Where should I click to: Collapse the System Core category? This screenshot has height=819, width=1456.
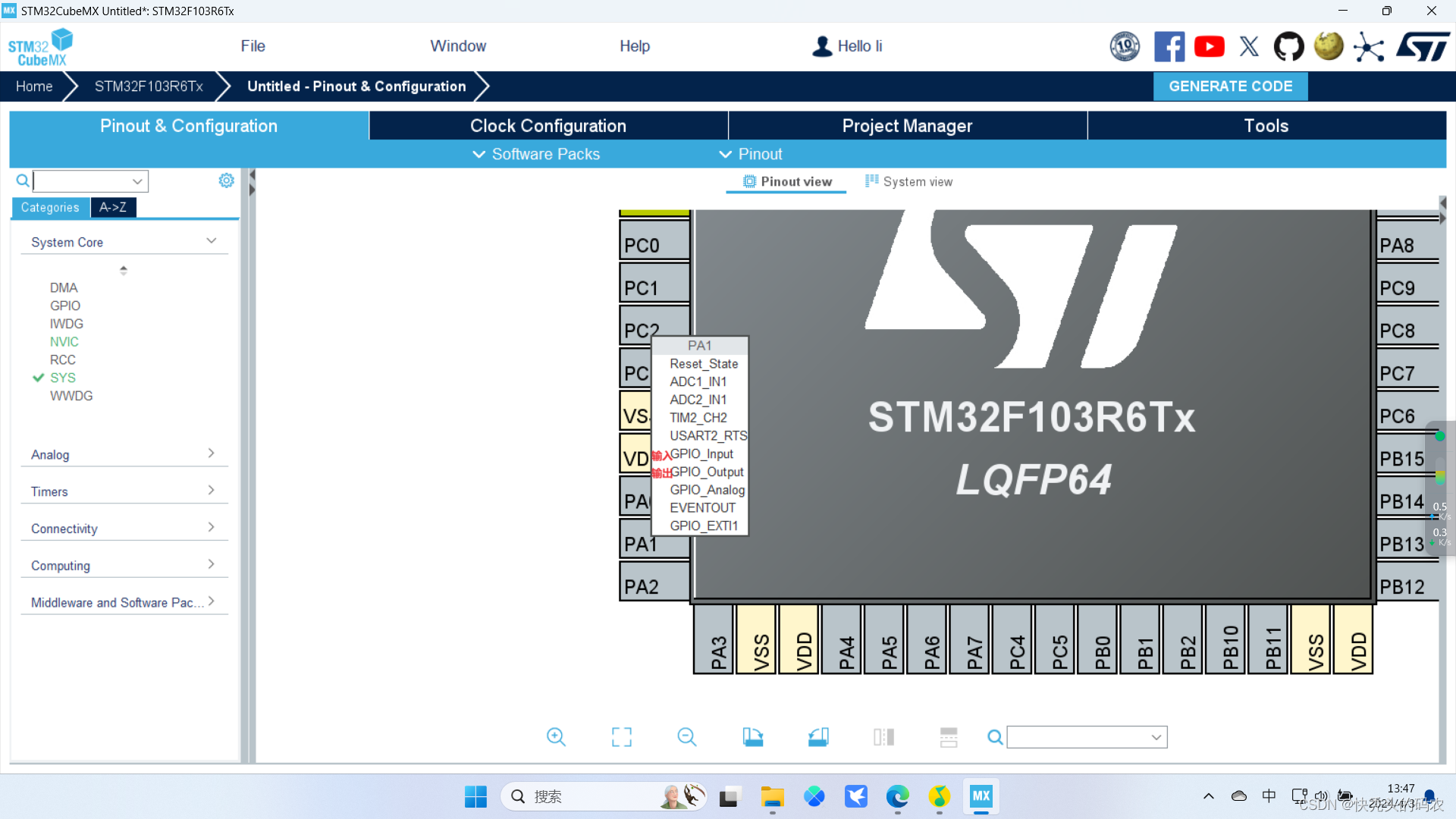[210, 240]
